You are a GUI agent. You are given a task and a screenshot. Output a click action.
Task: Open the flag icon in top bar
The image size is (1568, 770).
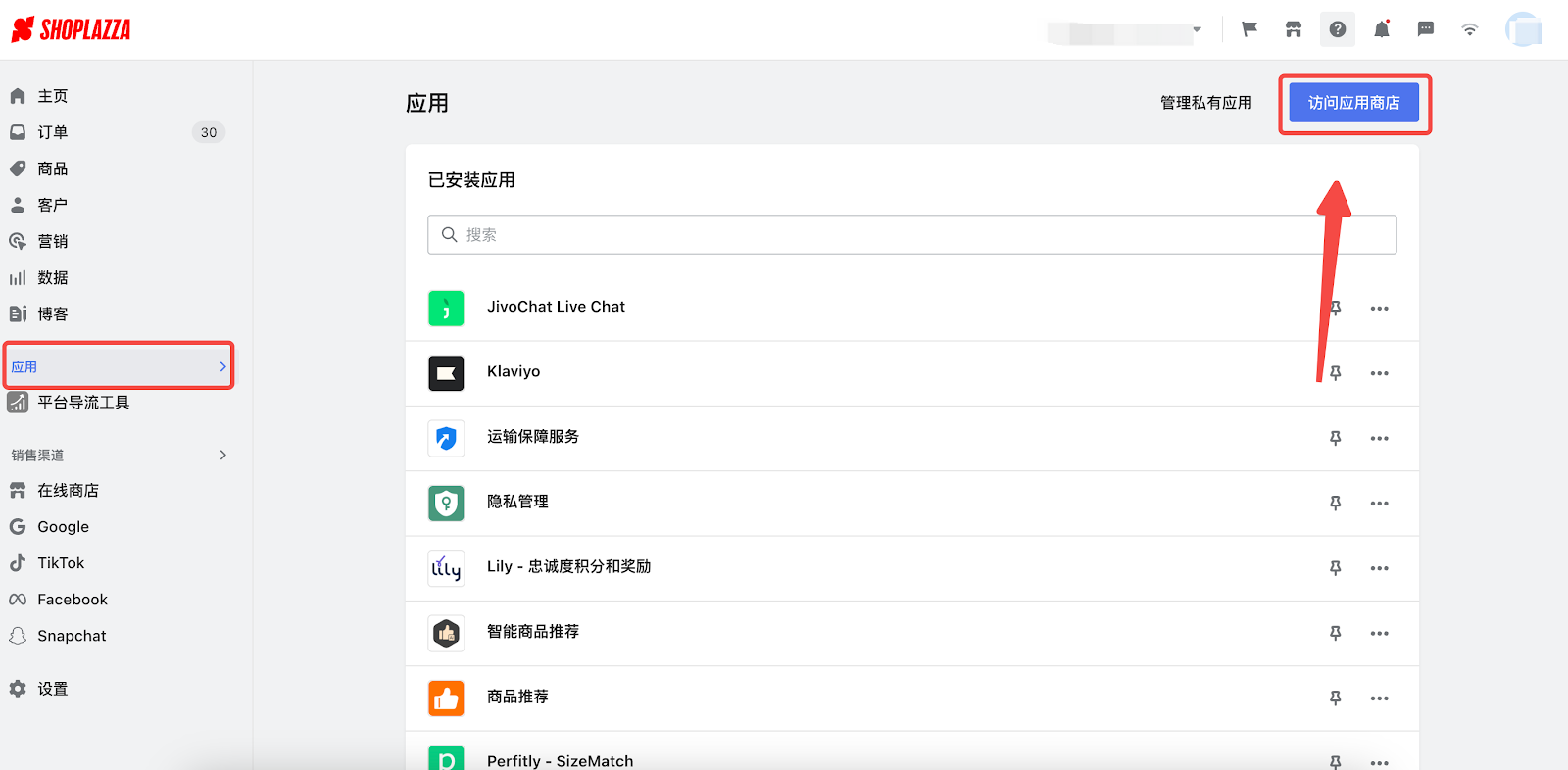pos(1249,29)
